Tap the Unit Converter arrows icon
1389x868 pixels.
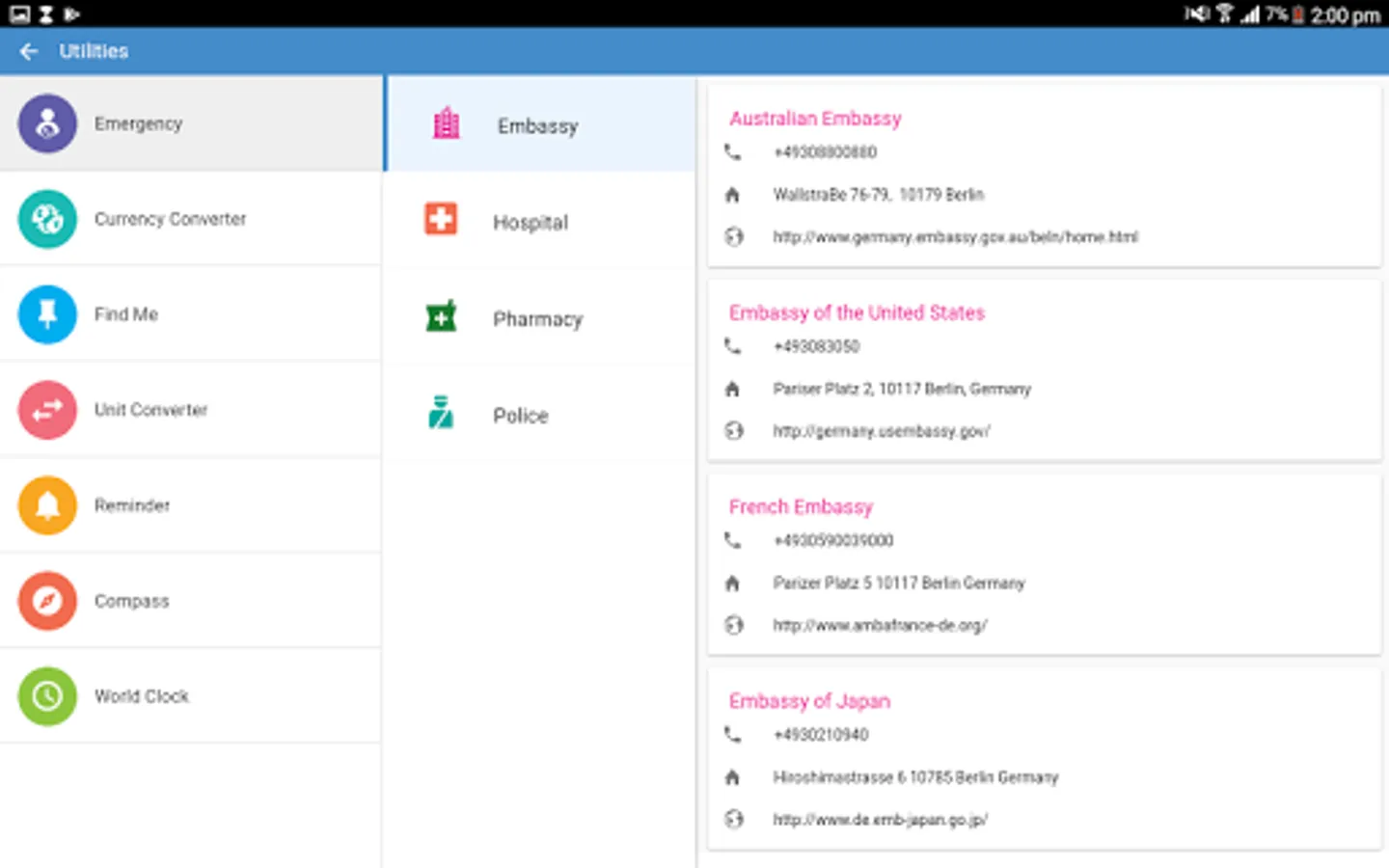click(x=47, y=410)
